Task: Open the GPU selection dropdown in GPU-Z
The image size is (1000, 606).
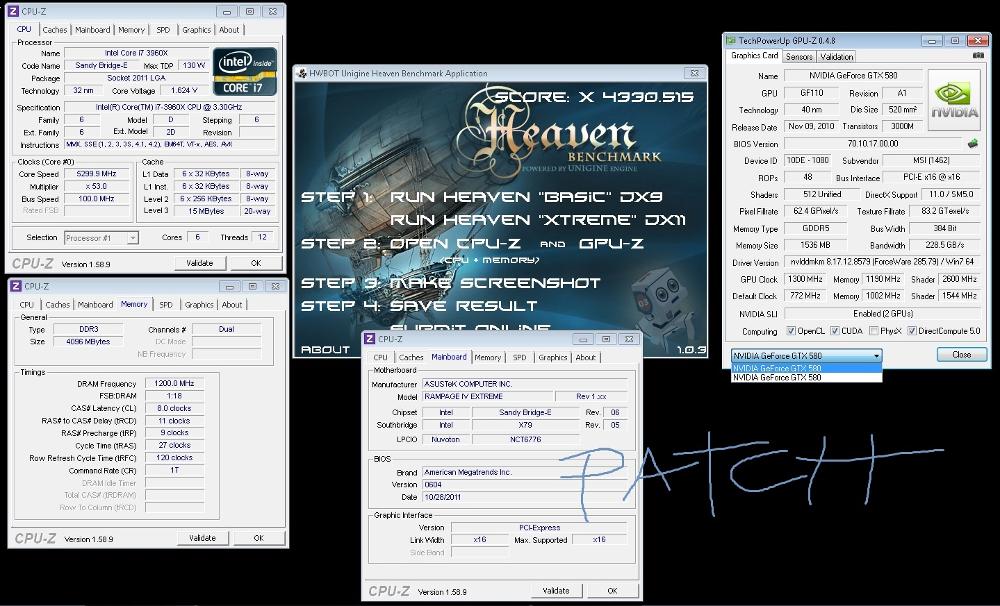Action: click(x=806, y=355)
